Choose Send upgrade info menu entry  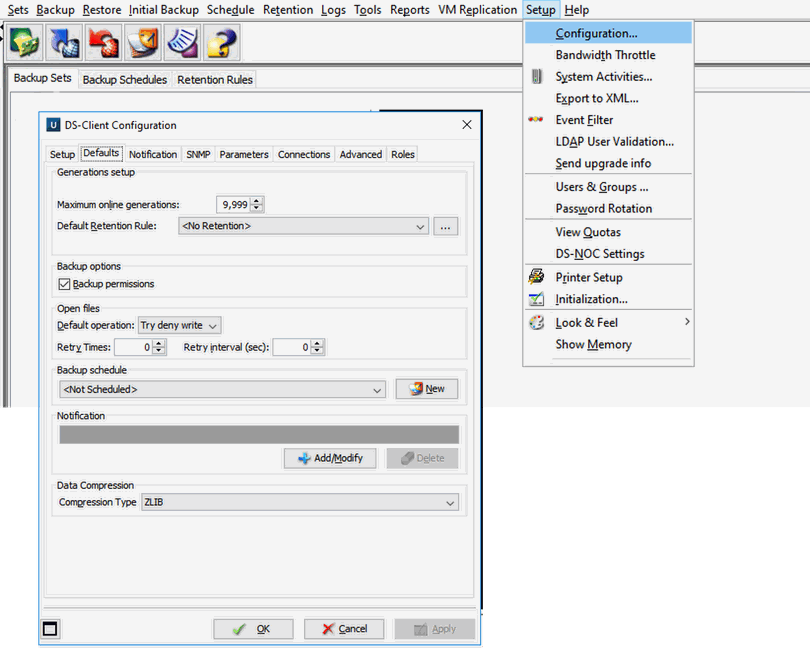tap(609, 163)
